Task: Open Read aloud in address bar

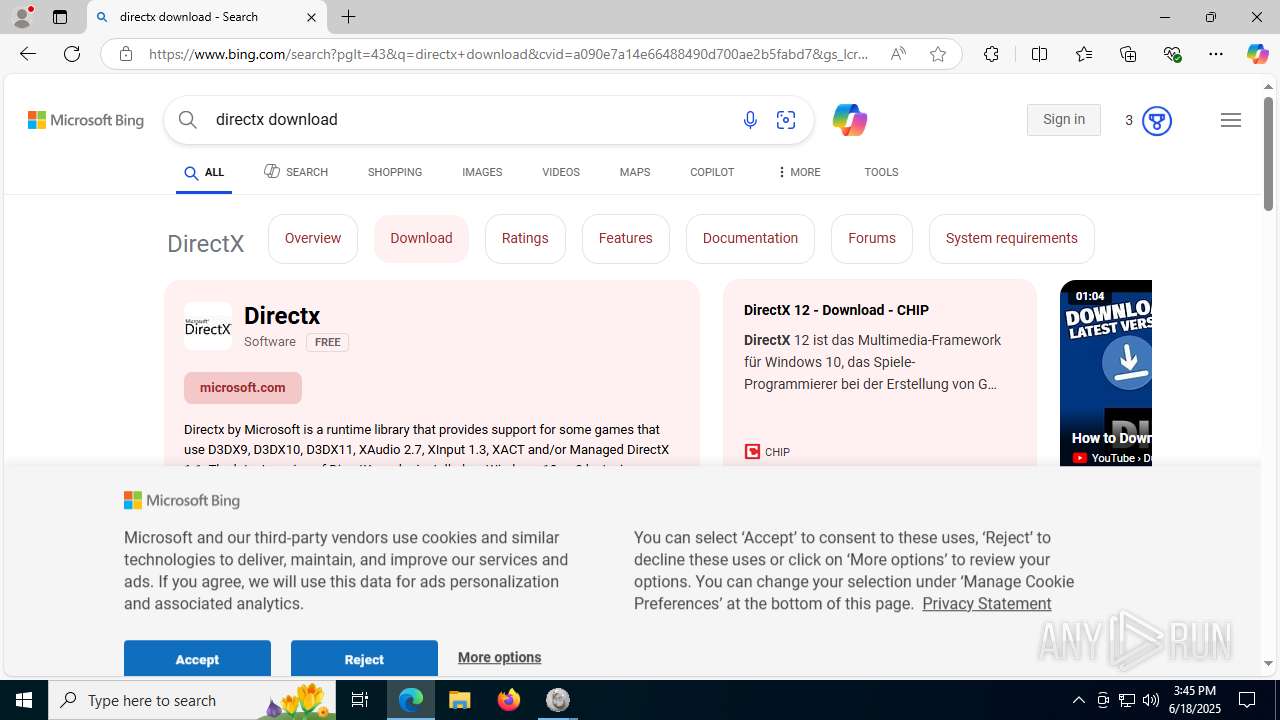Action: click(x=898, y=54)
